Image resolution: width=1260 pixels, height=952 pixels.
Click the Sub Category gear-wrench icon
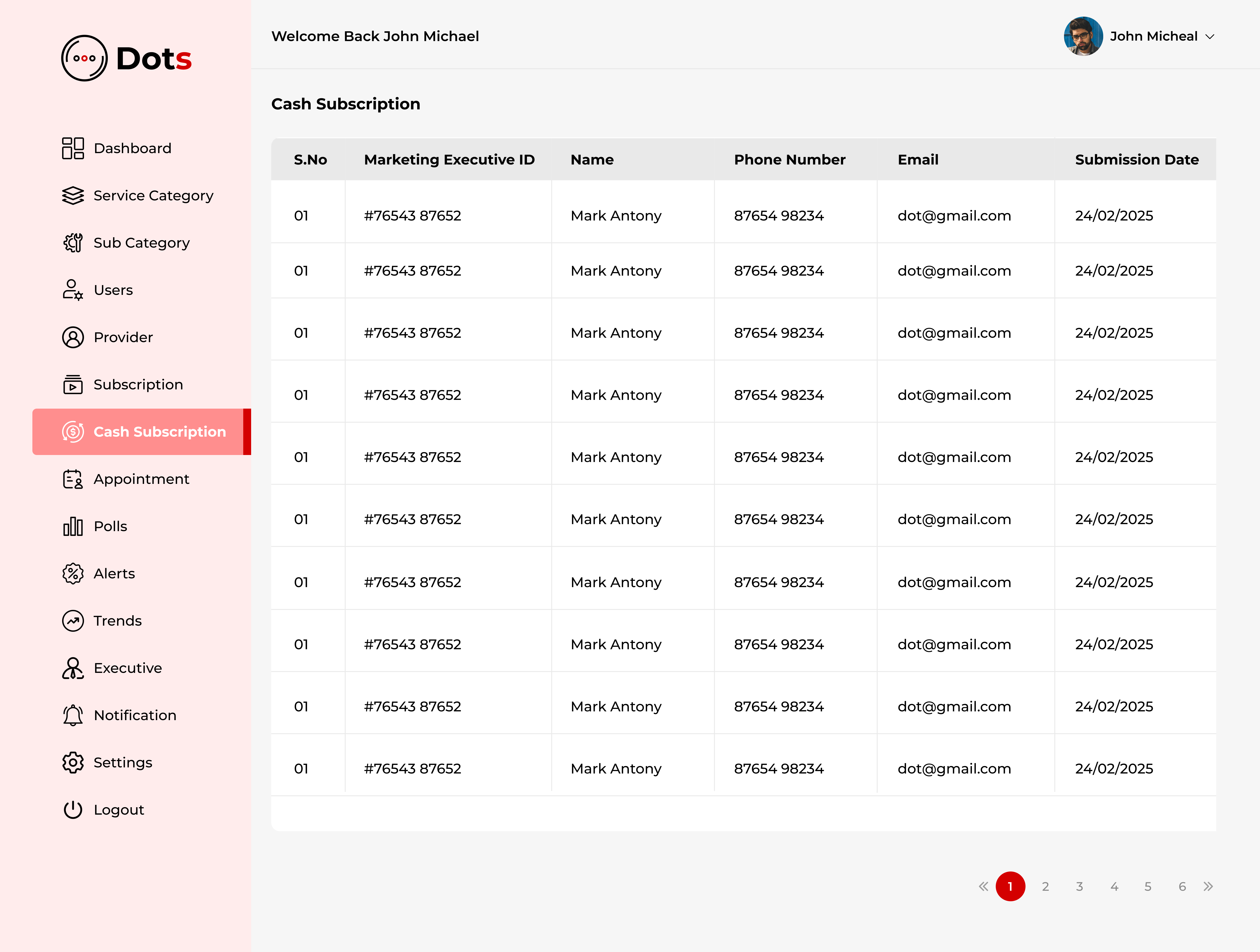(x=73, y=243)
